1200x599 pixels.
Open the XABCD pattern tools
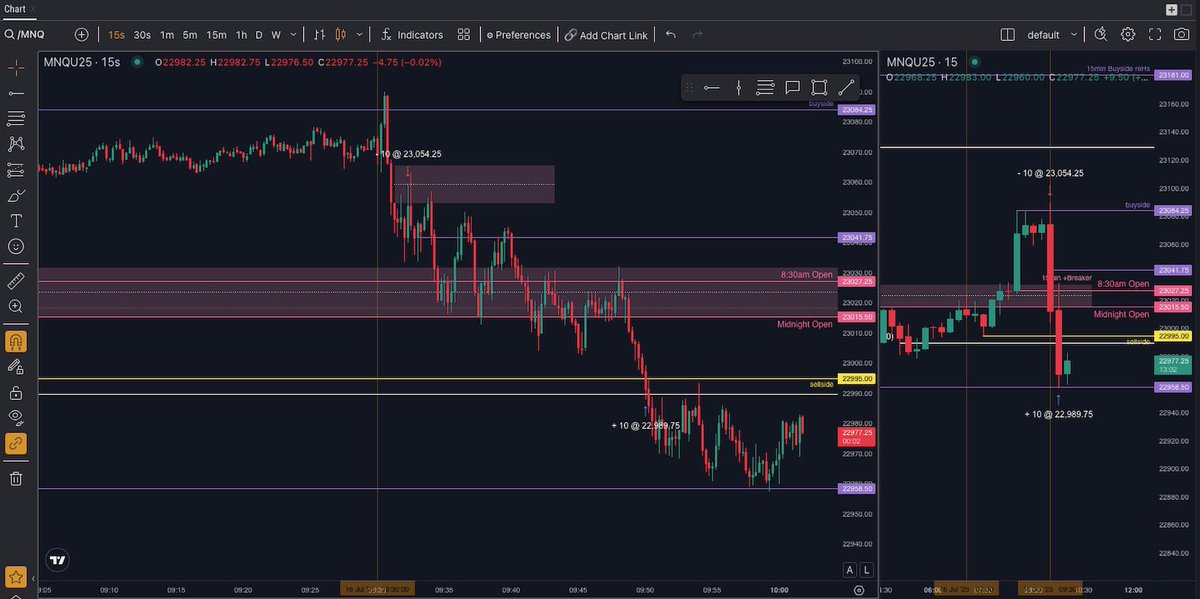click(16, 144)
